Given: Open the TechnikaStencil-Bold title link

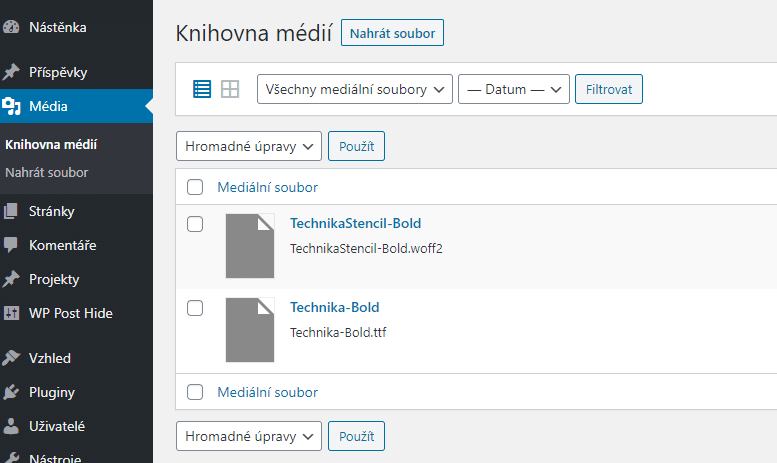Looking at the screenshot, I should [356, 223].
